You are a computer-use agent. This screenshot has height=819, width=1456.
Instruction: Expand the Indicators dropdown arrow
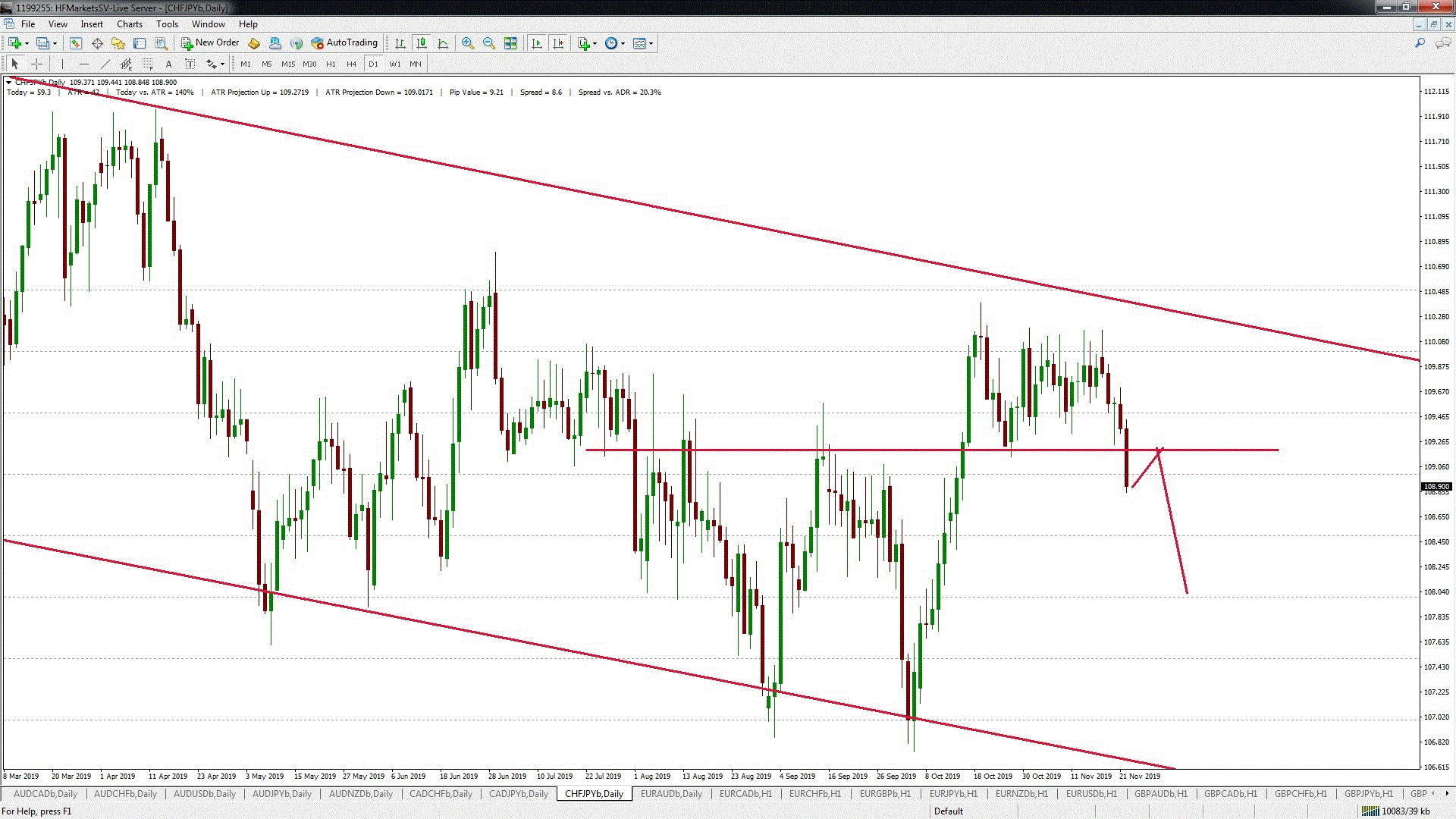pyautogui.click(x=595, y=43)
